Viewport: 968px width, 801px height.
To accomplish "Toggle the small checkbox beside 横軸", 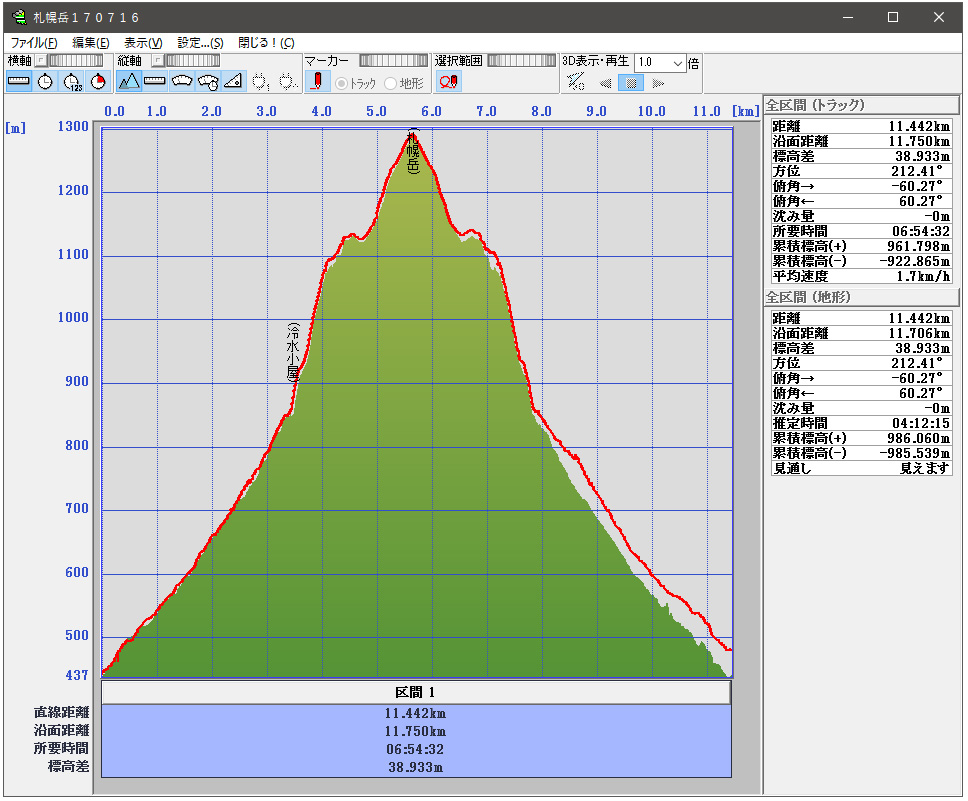I will [41, 60].
